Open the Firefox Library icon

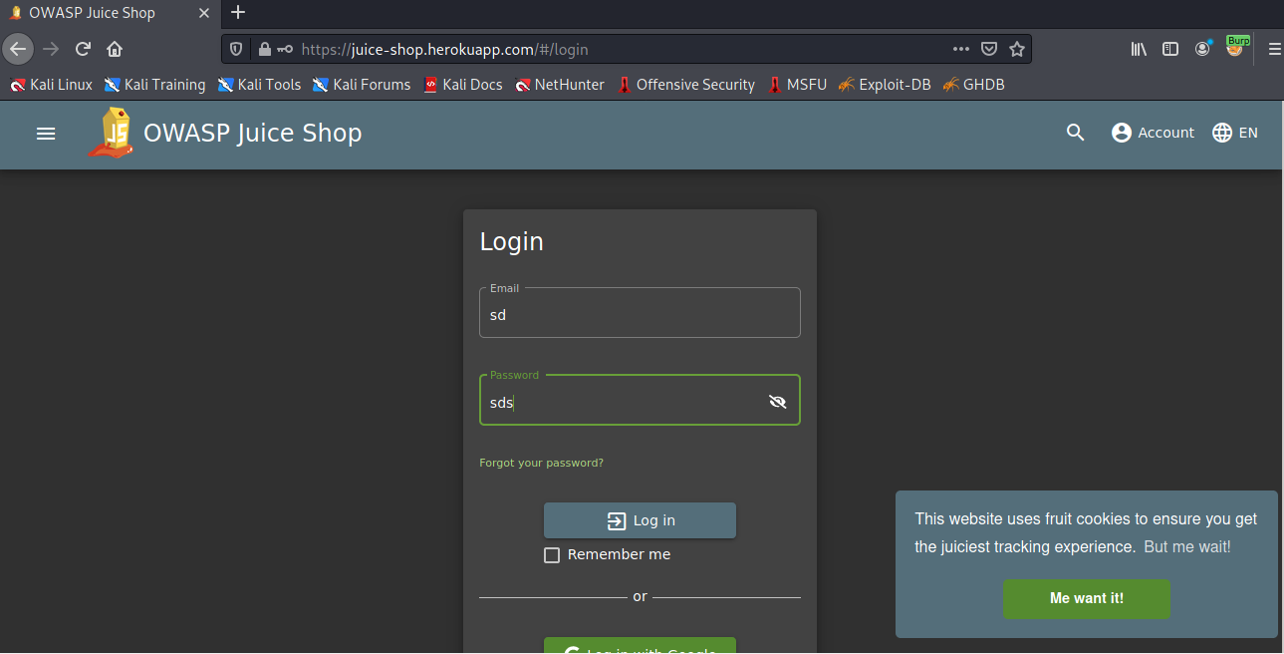pos(1139,49)
